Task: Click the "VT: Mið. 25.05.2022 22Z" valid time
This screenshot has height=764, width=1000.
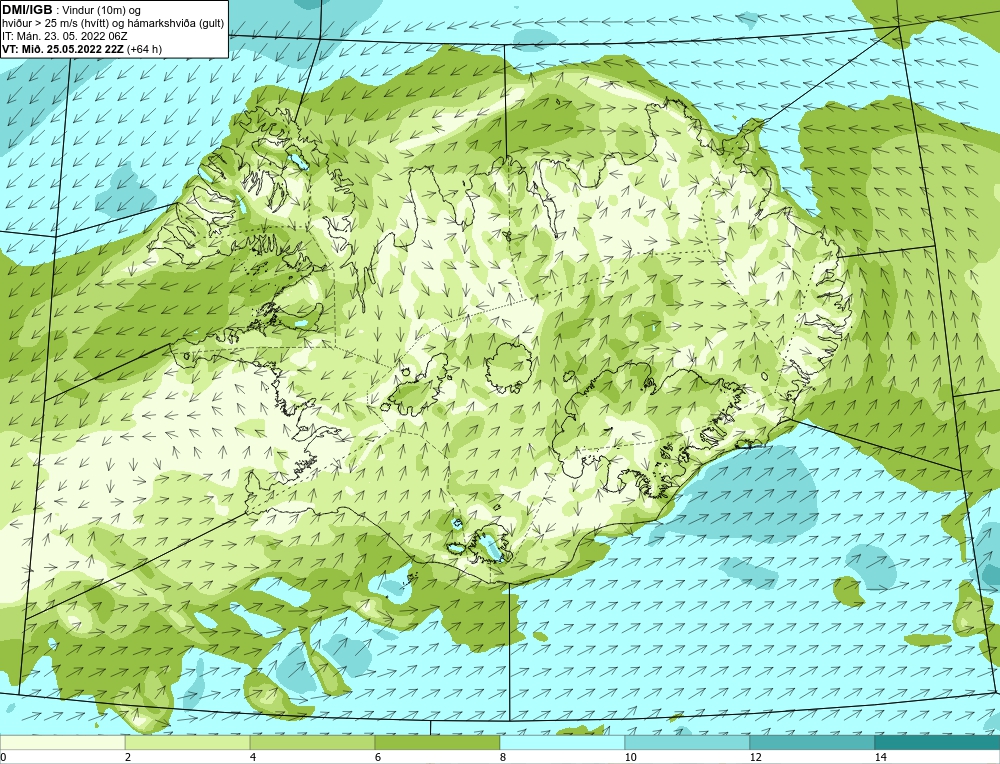Action: (x=62, y=49)
